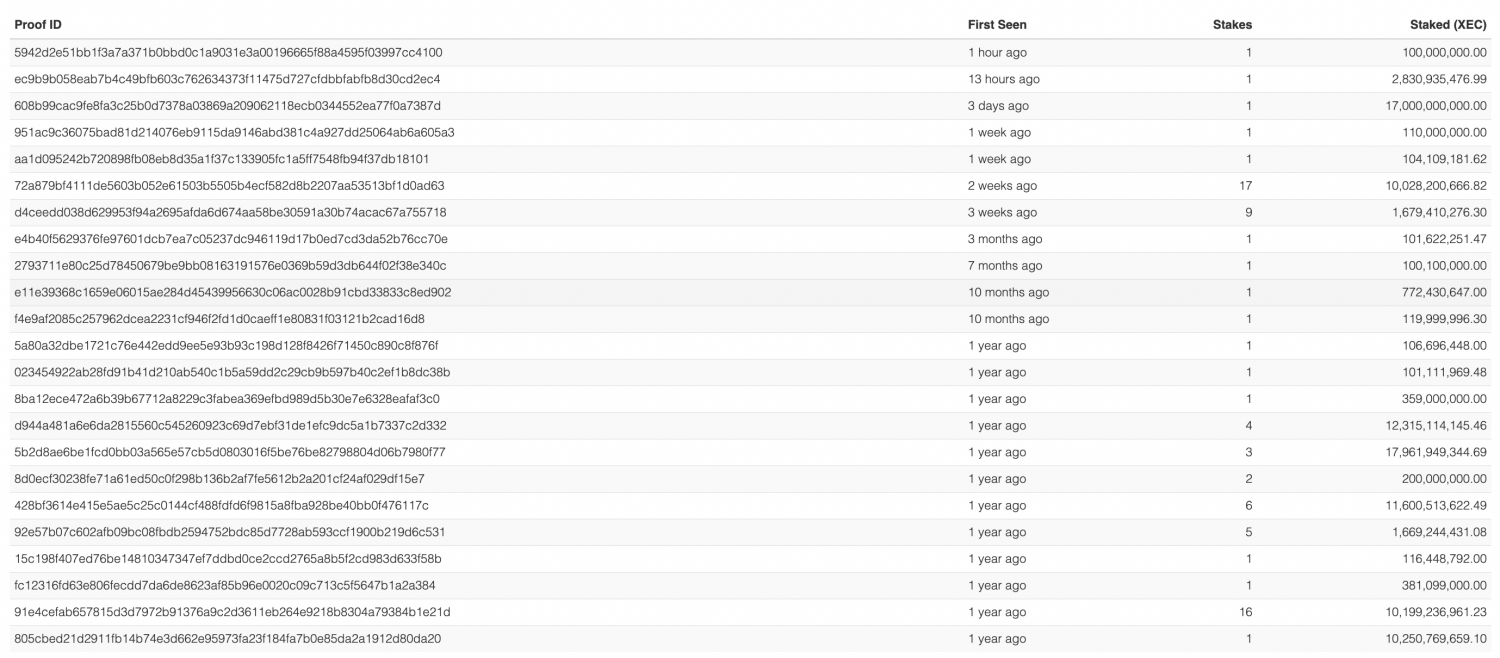This screenshot has height=658, width=1500.
Task: Click proof ID starting with 608b99ca
Action: pyautogui.click(x=227, y=106)
